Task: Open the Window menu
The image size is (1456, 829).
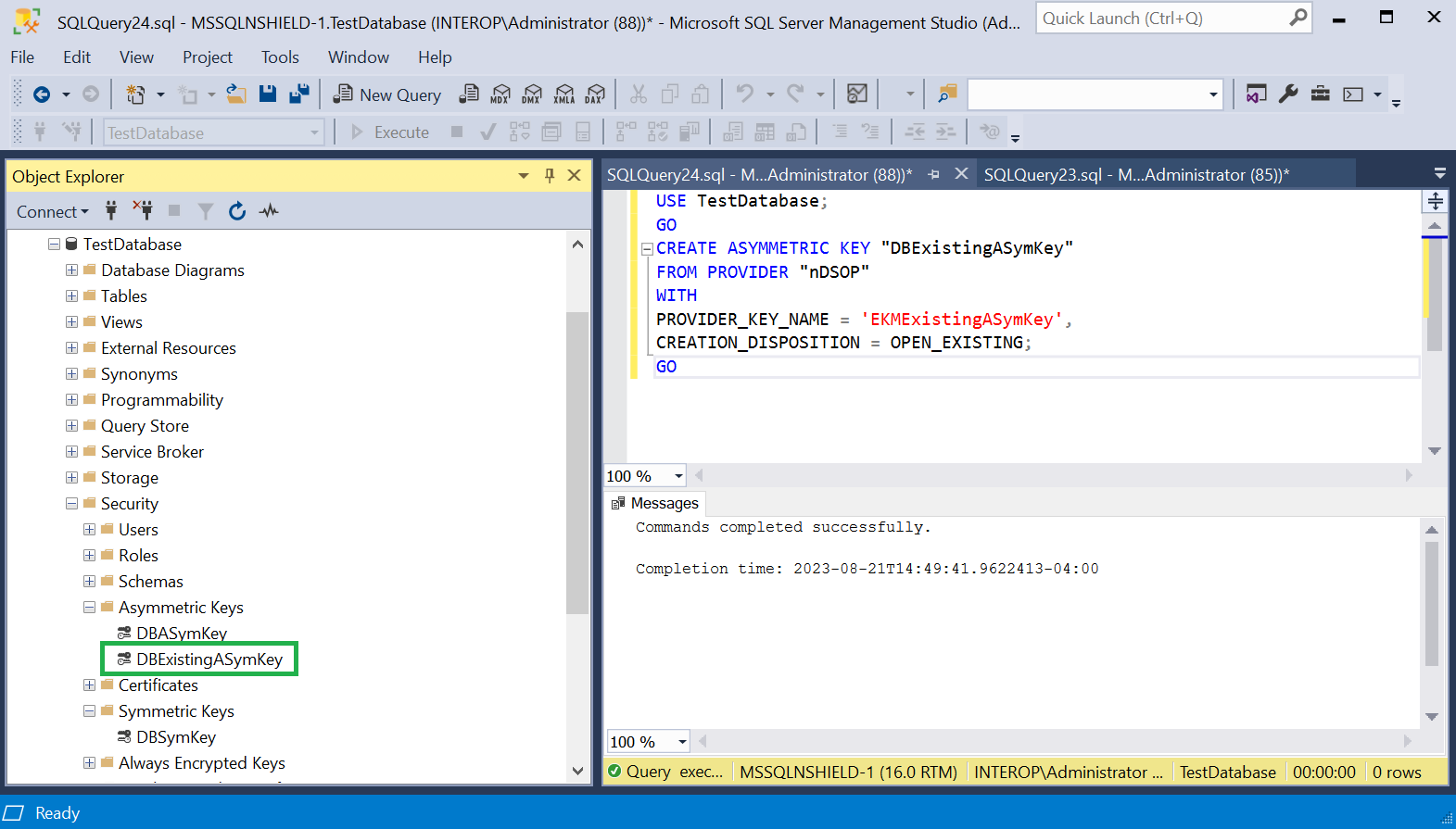Action: click(x=359, y=57)
